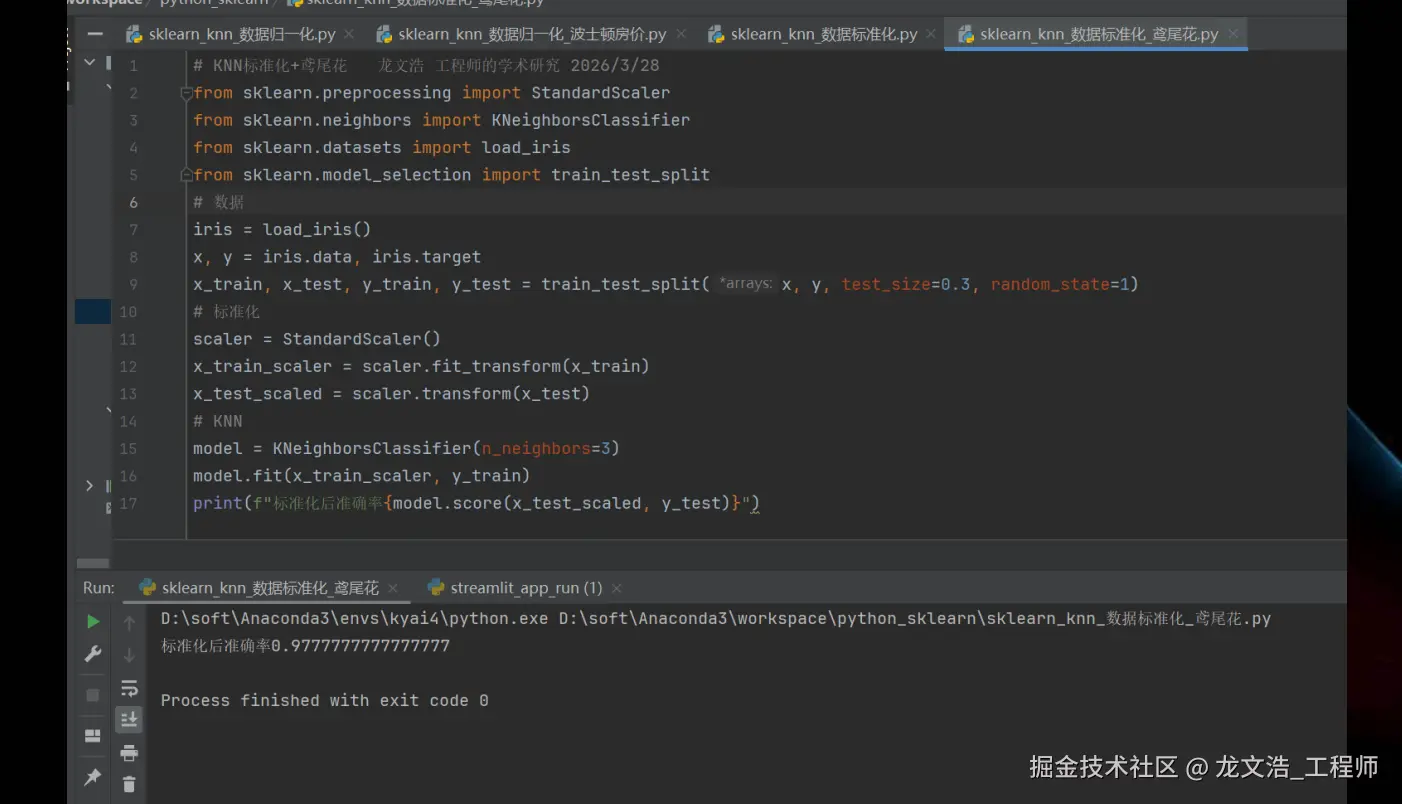1402x804 pixels.
Task: Close sklearn_knn_数据归一化.py tab
Action: tap(349, 34)
